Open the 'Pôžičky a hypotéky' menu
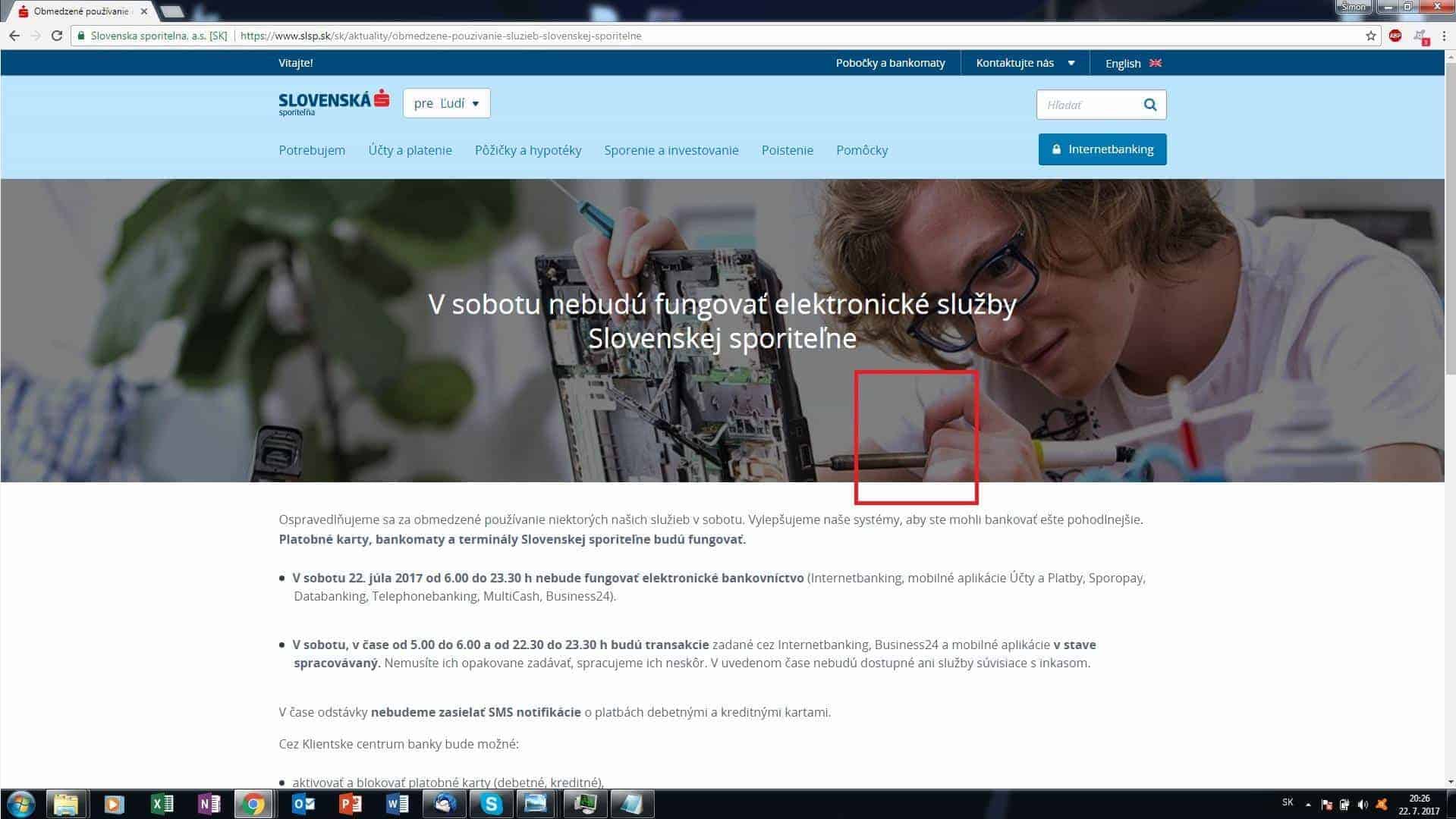 (528, 150)
